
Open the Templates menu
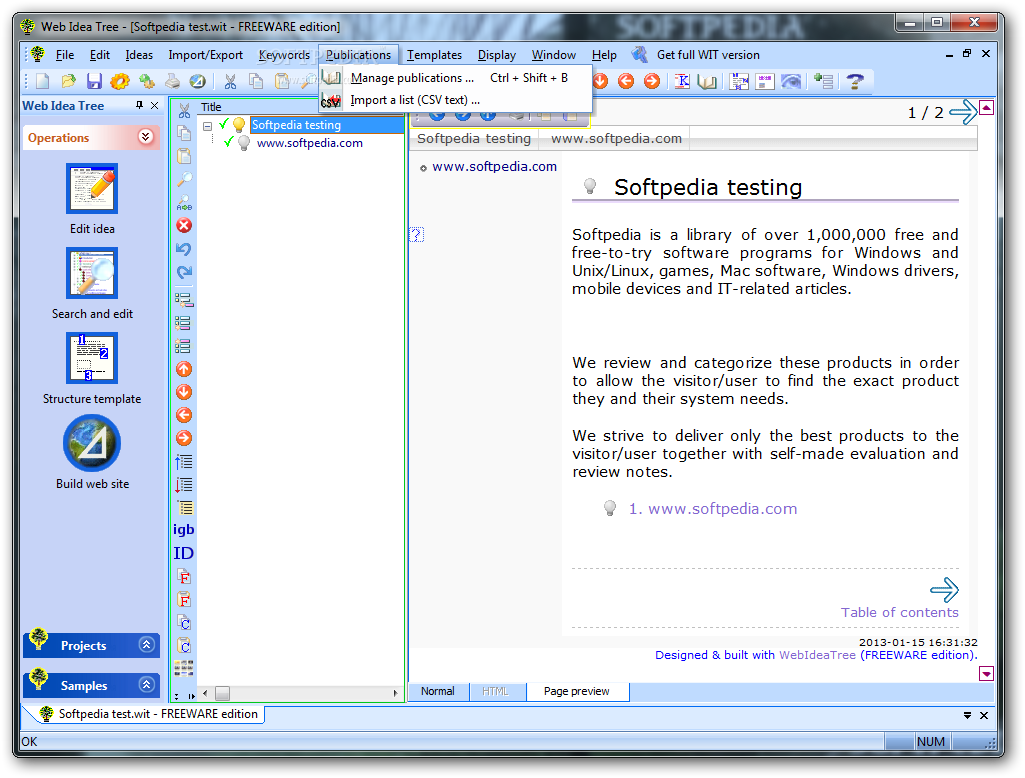tap(434, 55)
